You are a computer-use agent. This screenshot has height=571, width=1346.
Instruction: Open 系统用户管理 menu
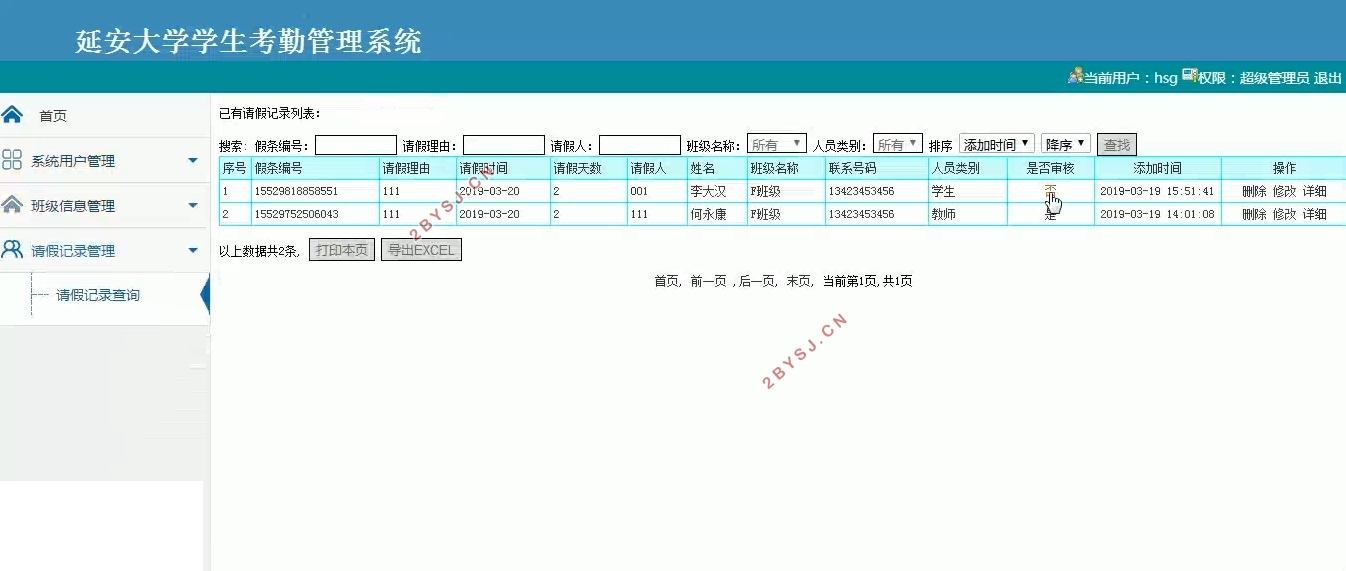click(73, 161)
